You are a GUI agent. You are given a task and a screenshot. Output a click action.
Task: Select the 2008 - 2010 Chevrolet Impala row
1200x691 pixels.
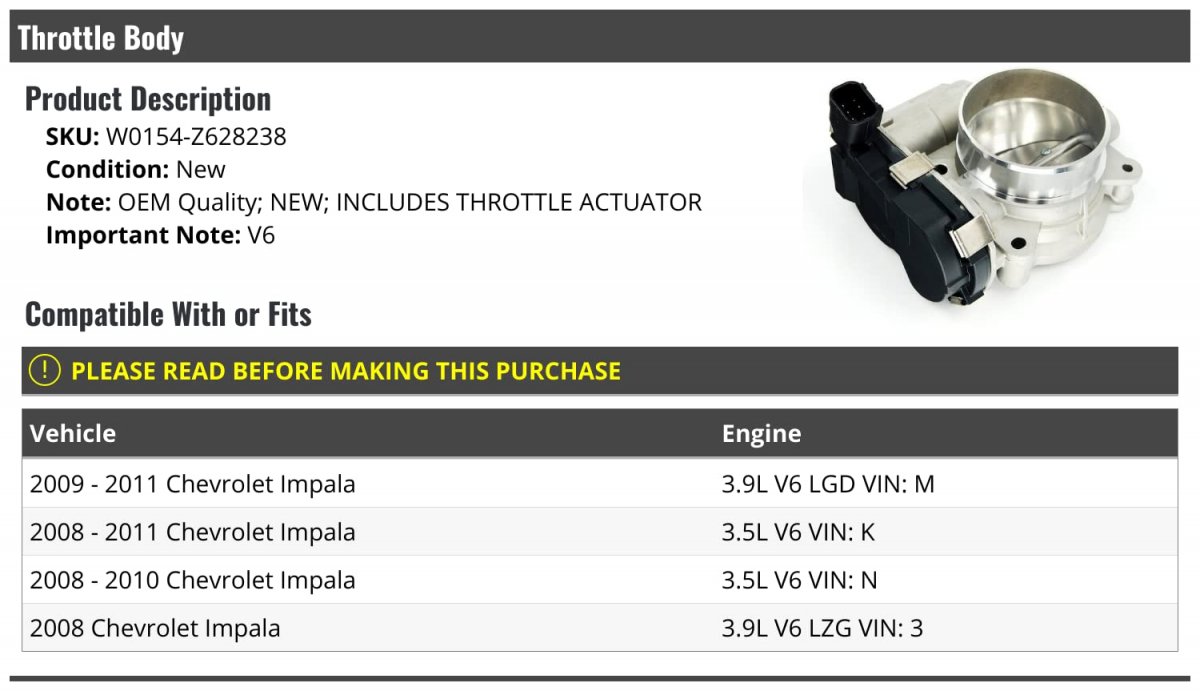pyautogui.click(x=193, y=580)
